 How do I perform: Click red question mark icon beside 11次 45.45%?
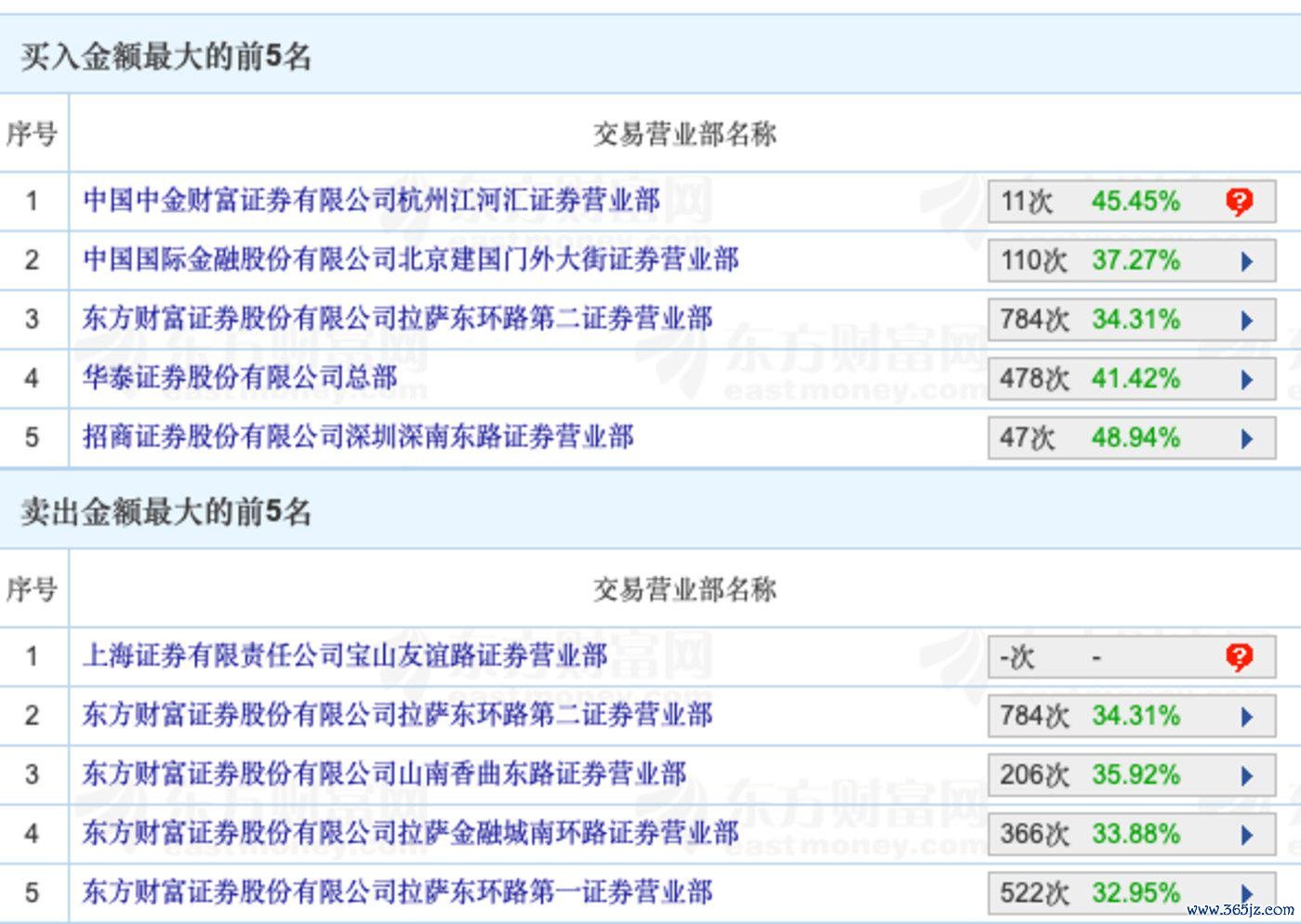(x=1239, y=201)
